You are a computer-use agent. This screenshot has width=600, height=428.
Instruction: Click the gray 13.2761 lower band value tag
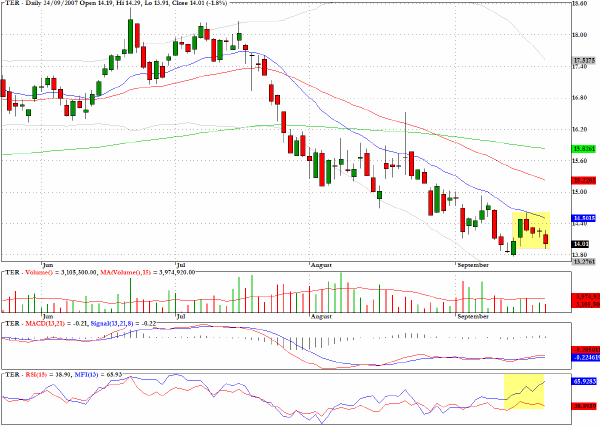click(584, 262)
